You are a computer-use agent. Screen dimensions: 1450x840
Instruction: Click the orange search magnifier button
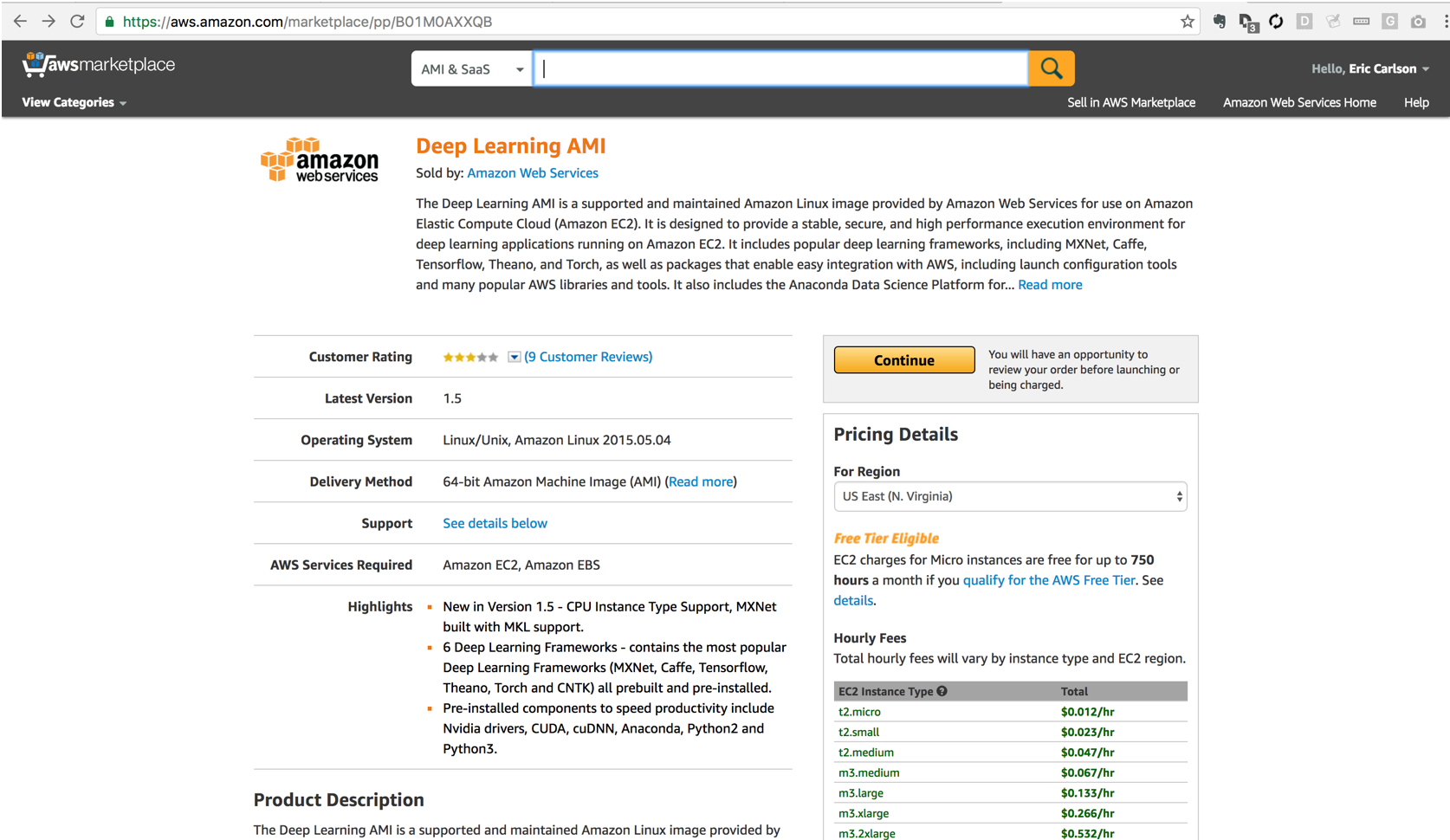1052,68
